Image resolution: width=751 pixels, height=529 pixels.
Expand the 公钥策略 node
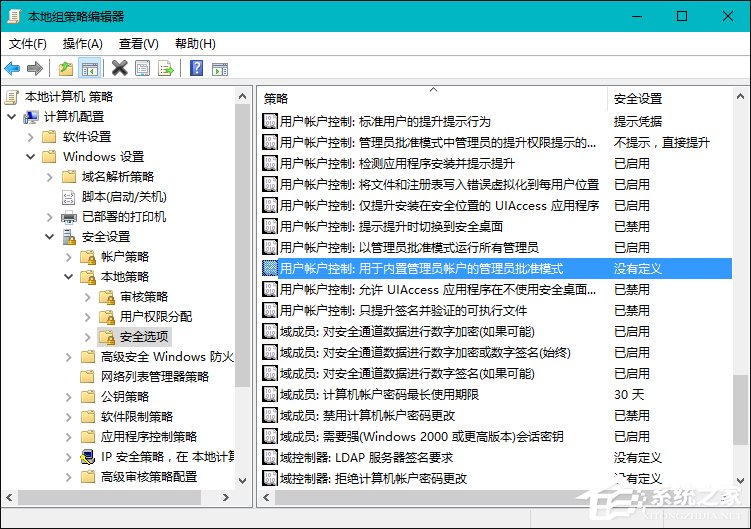68,397
